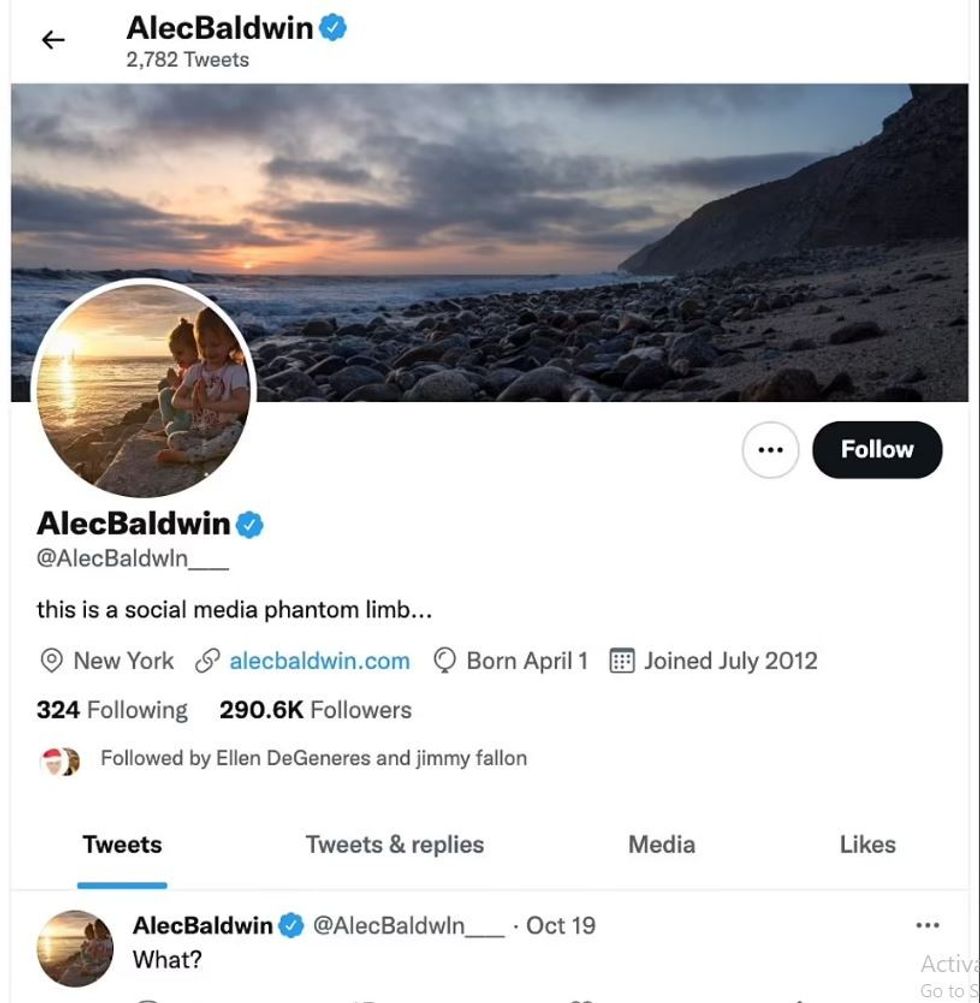The width and height of the screenshot is (980, 1003).
Task: Open the large circular profile picture
Action: pyautogui.click(x=144, y=389)
